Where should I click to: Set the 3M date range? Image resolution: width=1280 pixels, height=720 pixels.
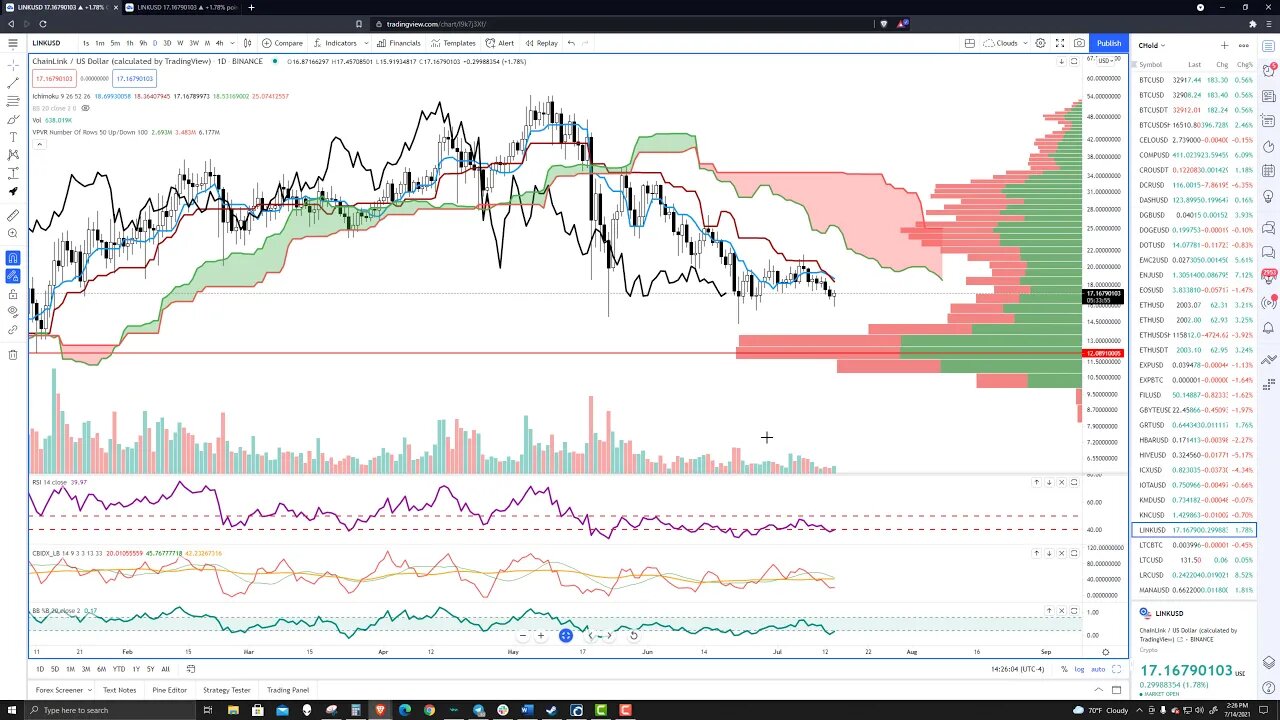pos(86,669)
